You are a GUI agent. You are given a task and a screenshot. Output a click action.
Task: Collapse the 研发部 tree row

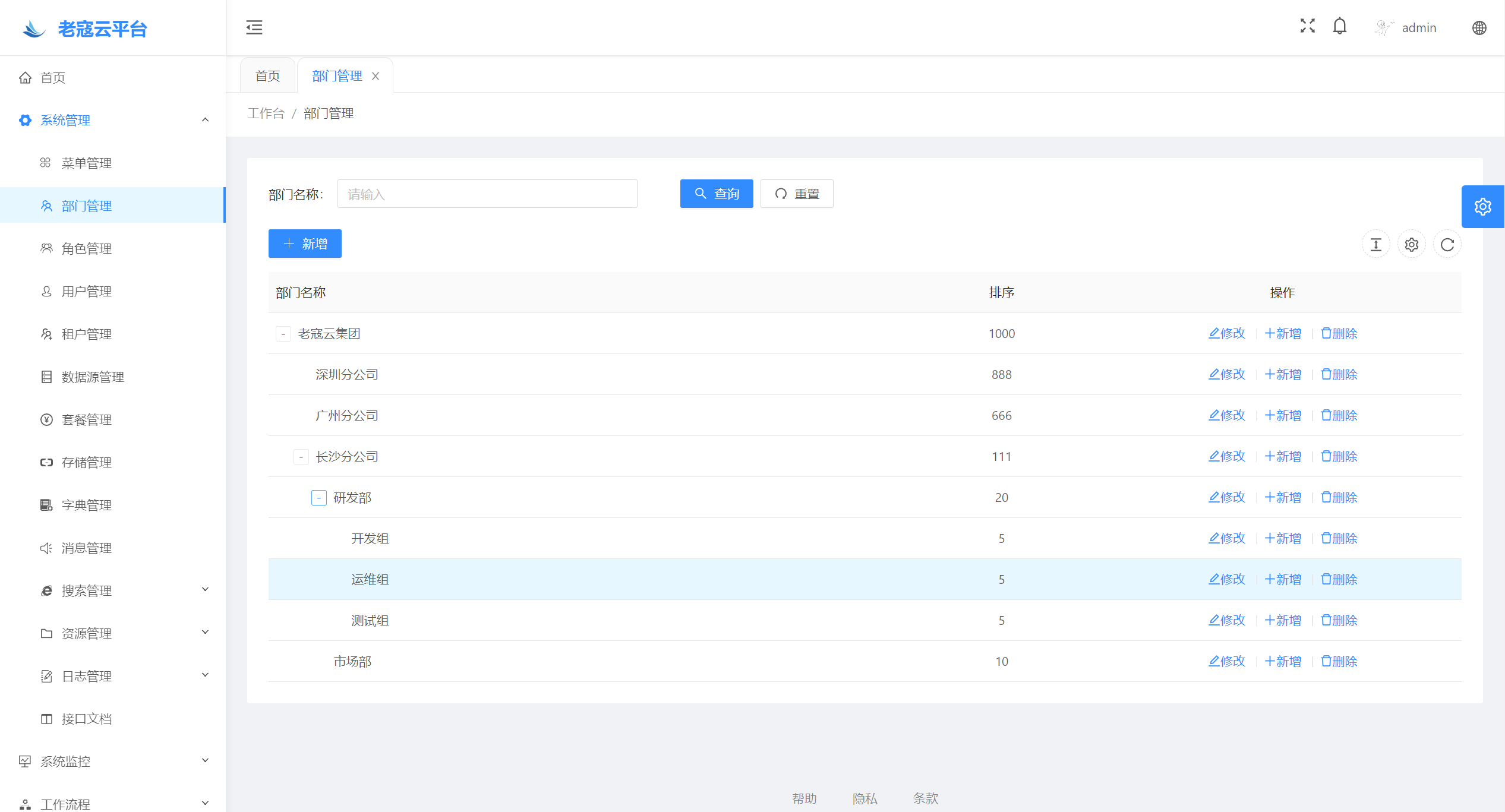(x=319, y=498)
